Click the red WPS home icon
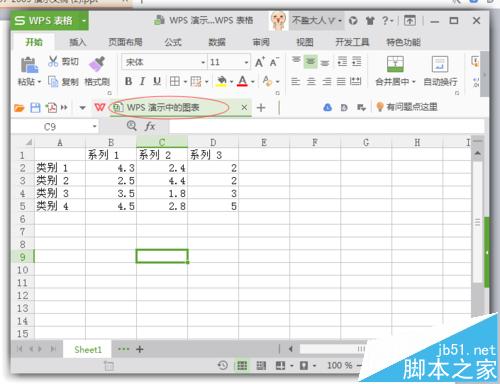This screenshot has width=500, height=384. pos(100,107)
